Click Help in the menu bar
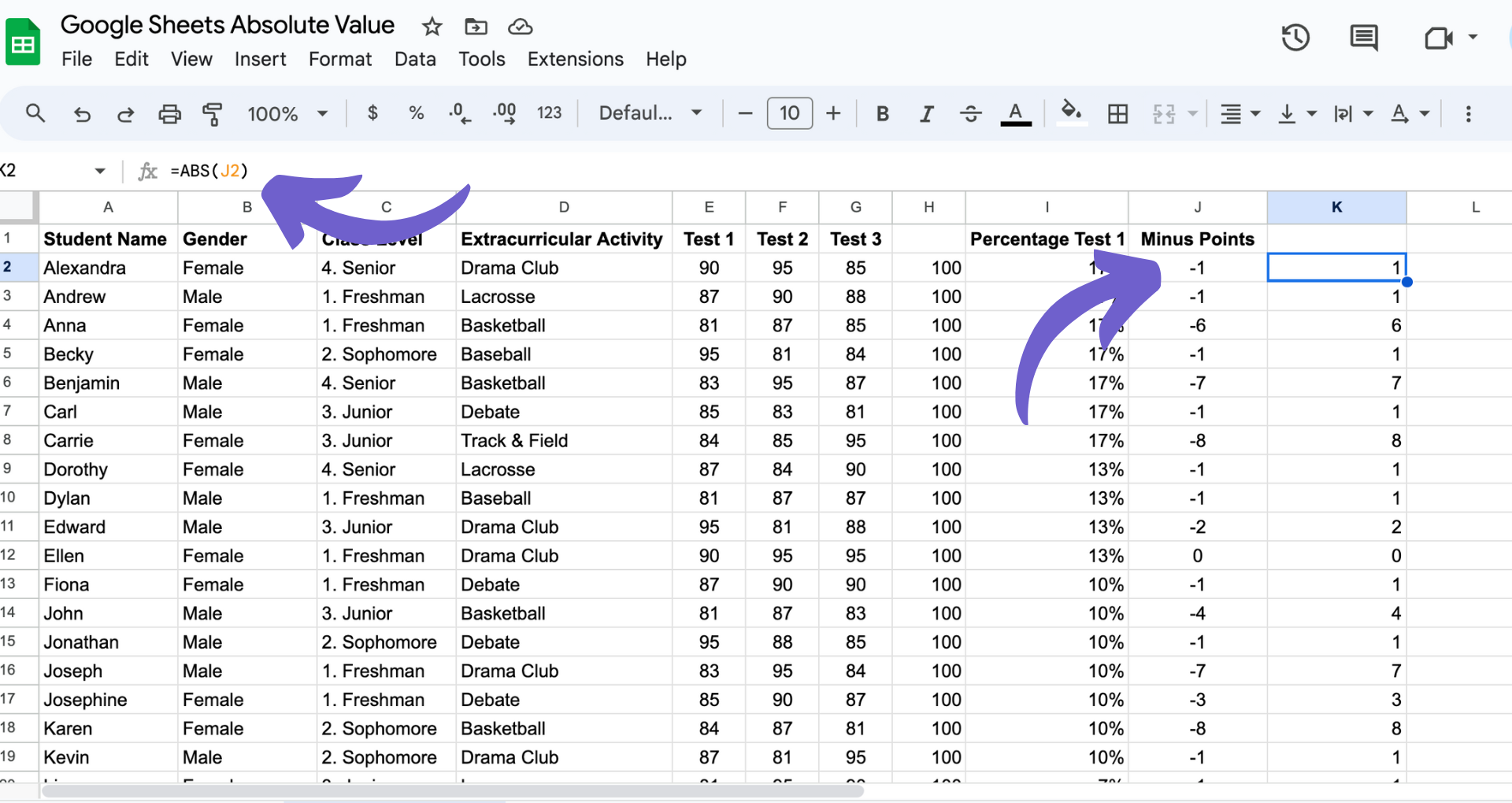 (665, 59)
